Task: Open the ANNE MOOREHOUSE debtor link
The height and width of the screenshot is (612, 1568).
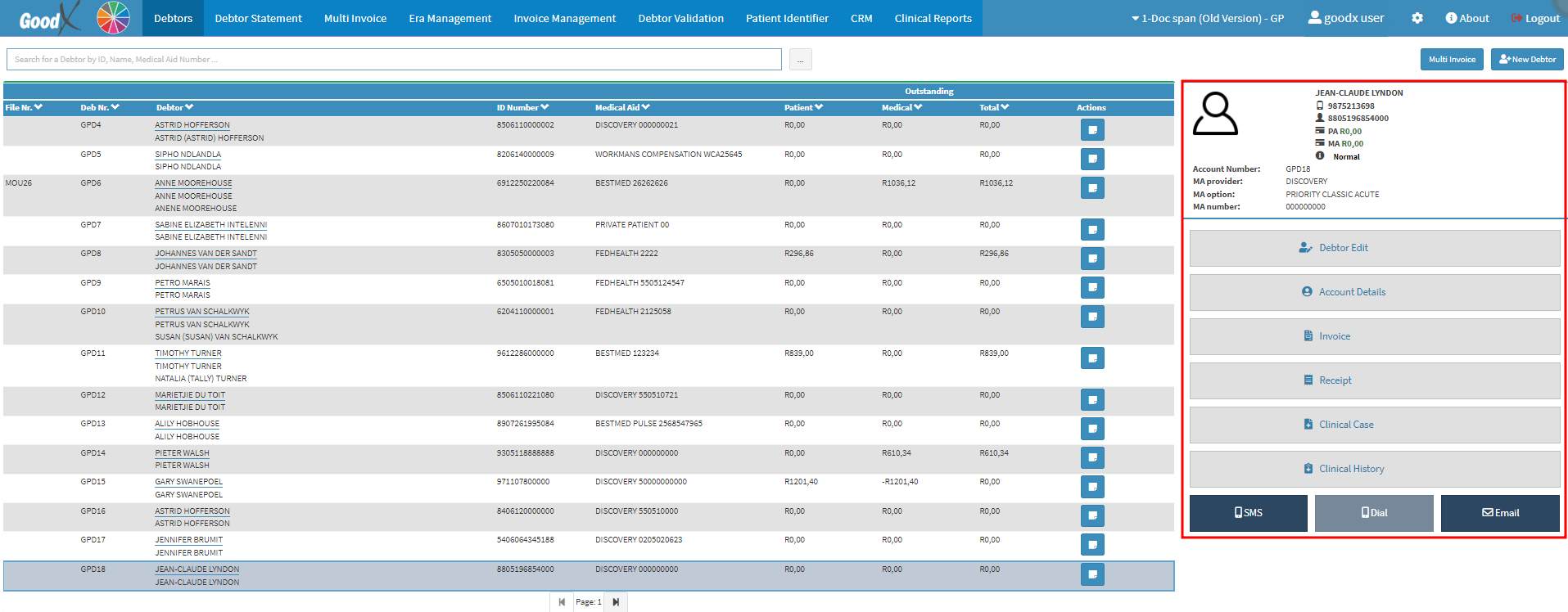Action: pyautogui.click(x=193, y=183)
